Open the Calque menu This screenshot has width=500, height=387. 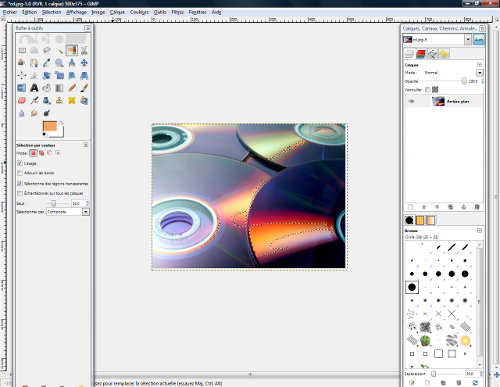coord(117,12)
